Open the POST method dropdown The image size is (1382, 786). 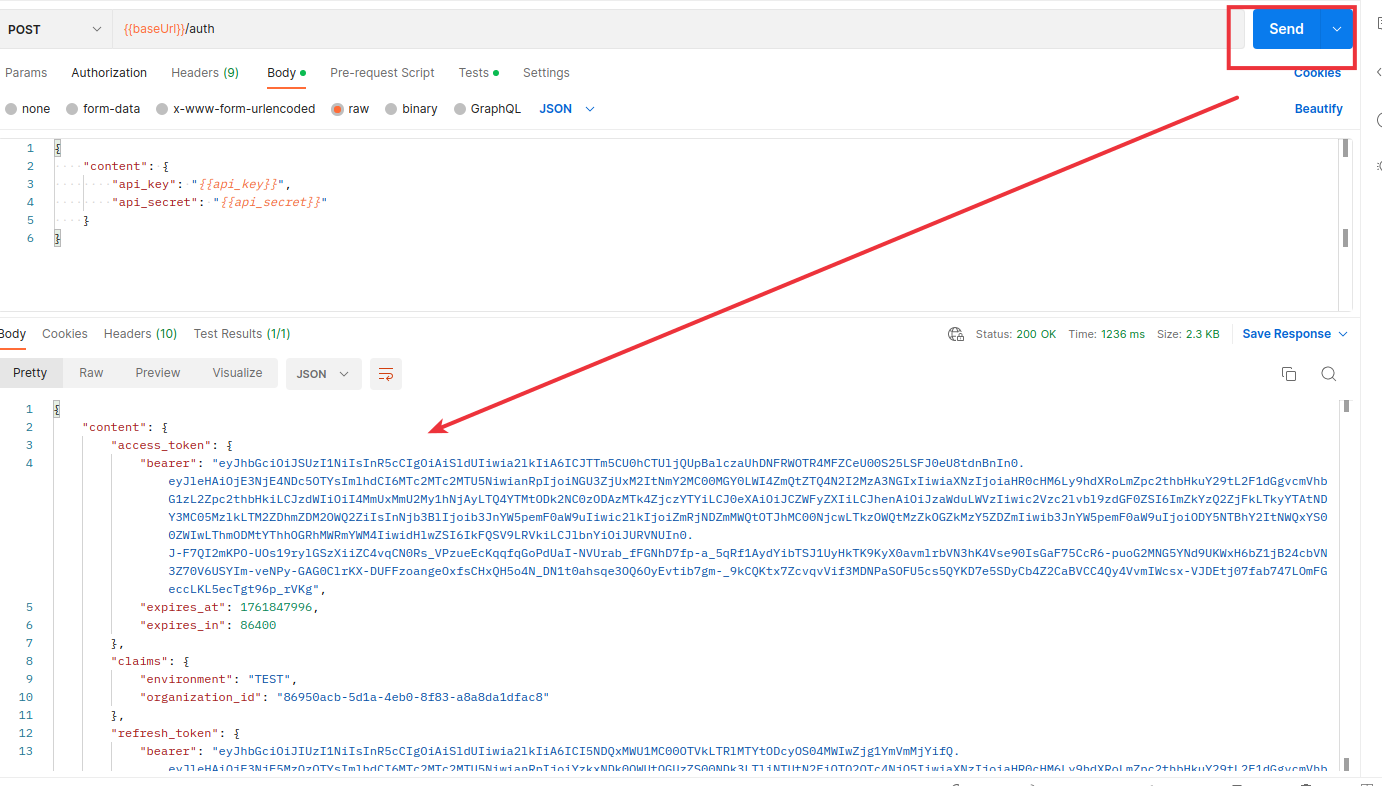54,29
